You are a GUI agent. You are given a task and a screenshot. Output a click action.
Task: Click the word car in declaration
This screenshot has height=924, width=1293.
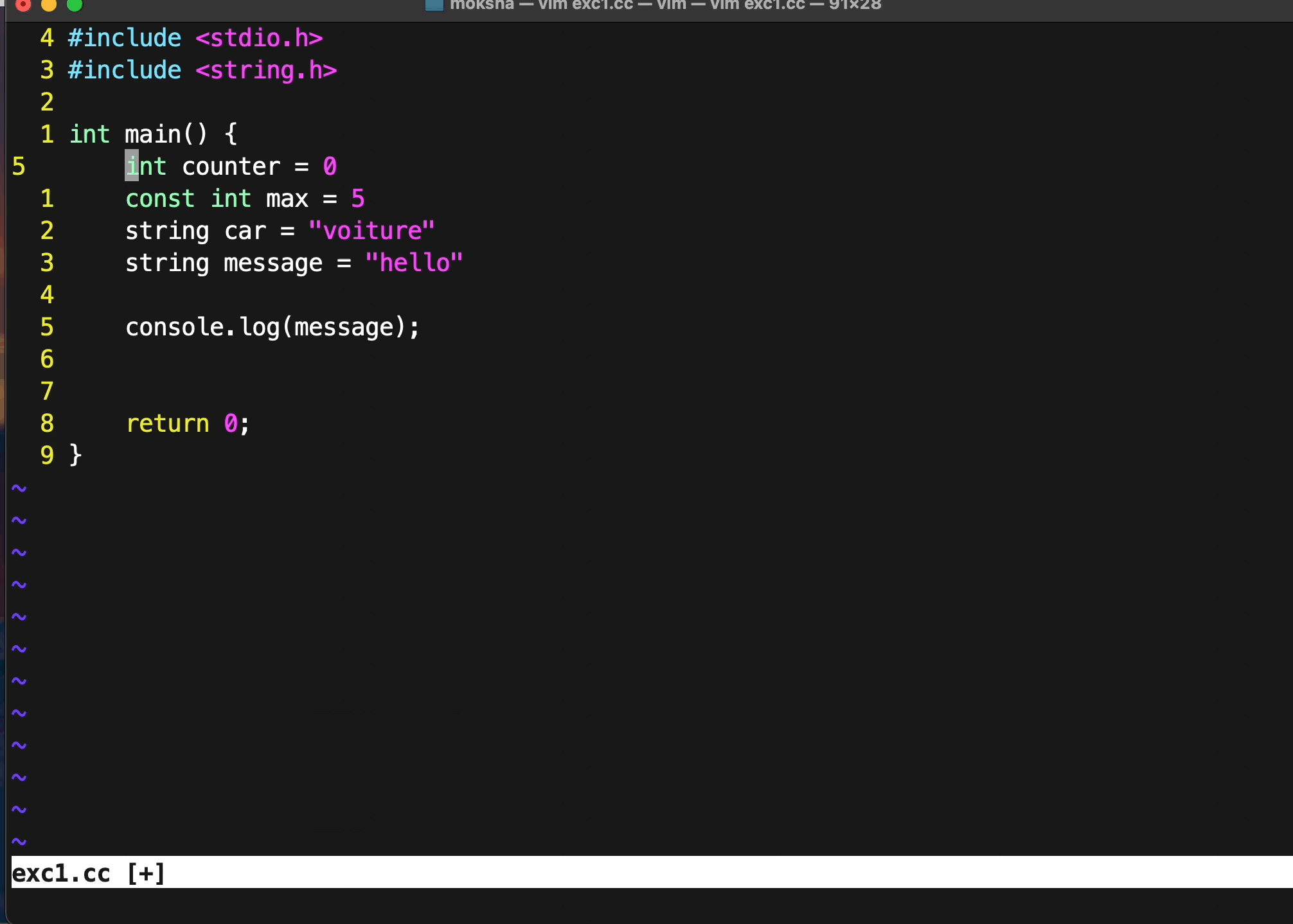[x=245, y=231]
